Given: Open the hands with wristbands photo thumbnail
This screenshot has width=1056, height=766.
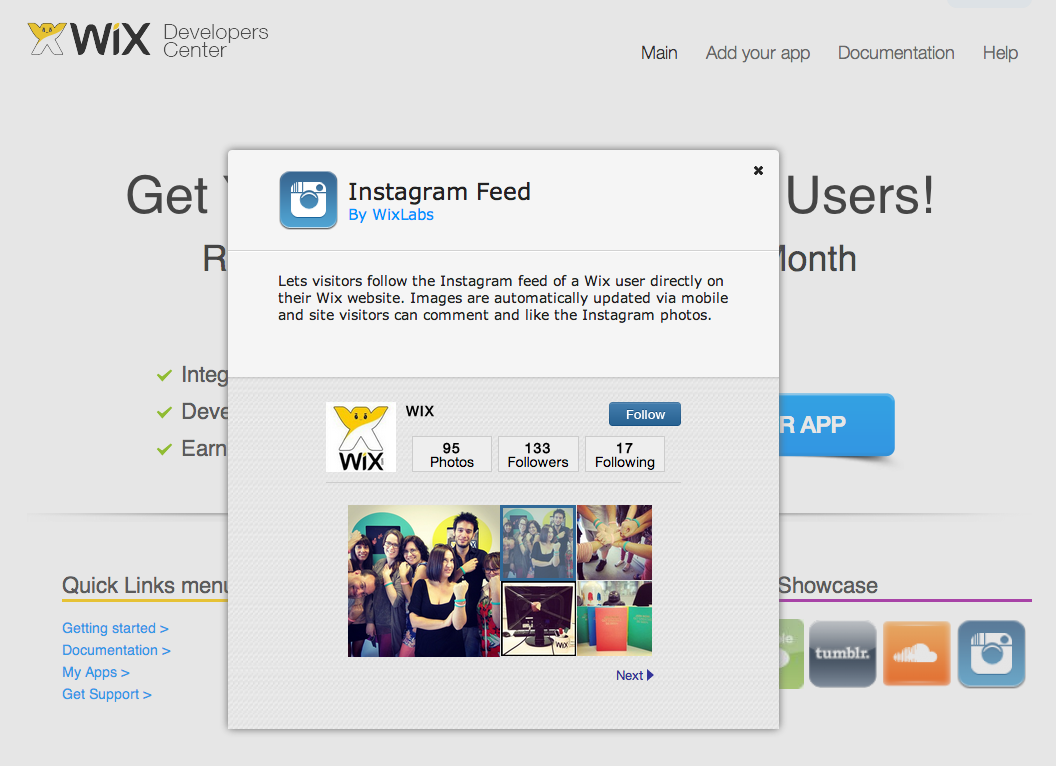Looking at the screenshot, I should click(x=614, y=543).
